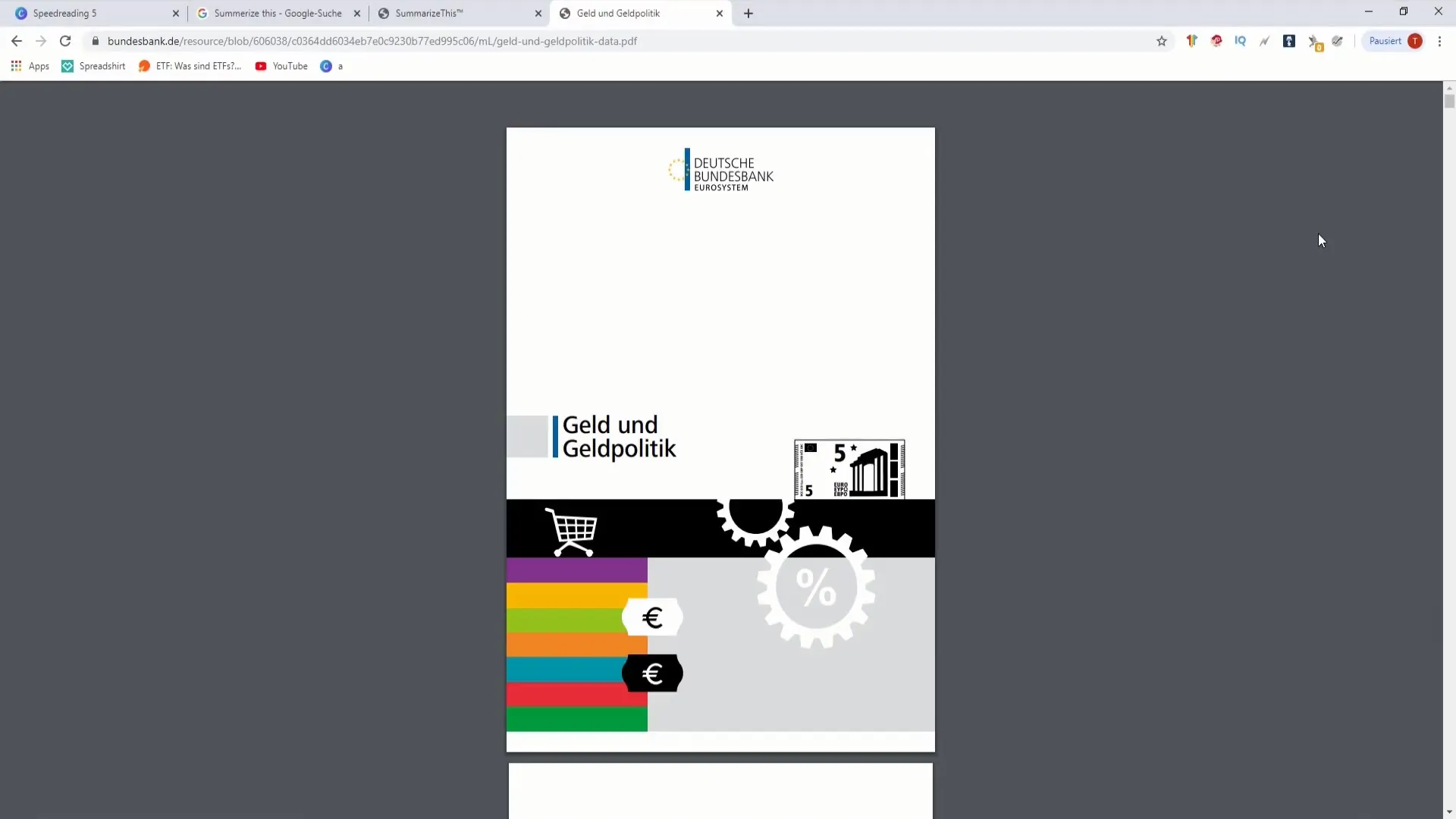Click the new tab plus button

tap(749, 13)
